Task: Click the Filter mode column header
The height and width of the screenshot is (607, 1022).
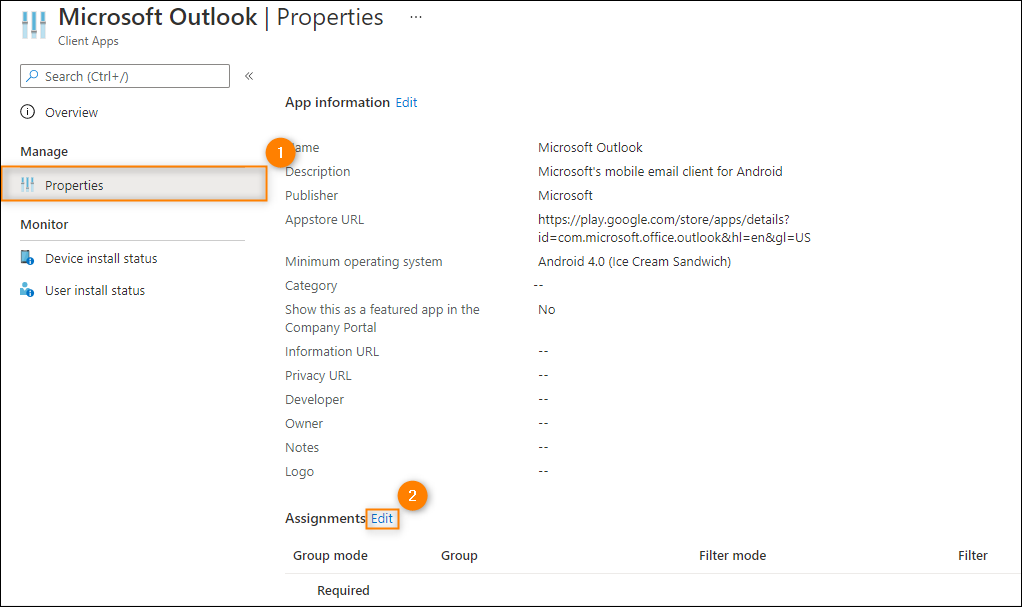Action: (733, 555)
